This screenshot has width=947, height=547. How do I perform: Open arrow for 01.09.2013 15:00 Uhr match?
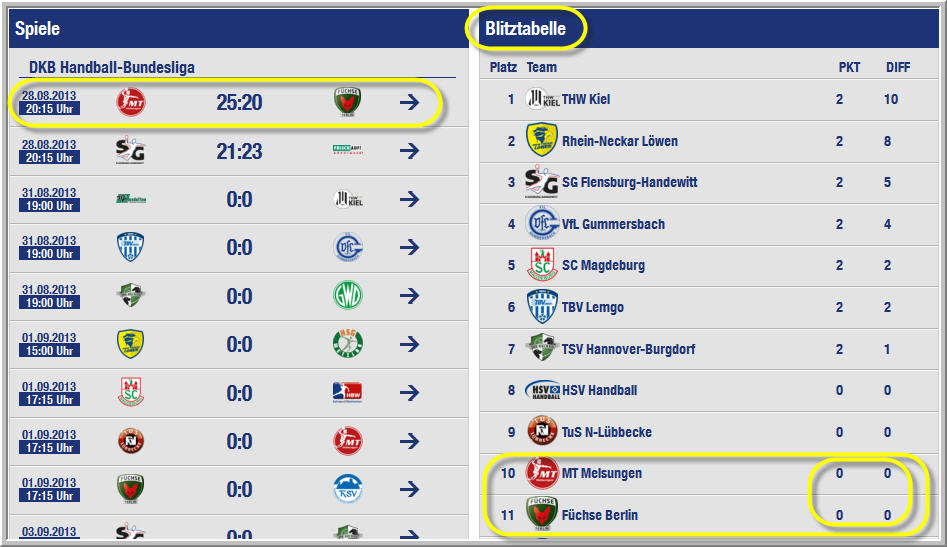(x=409, y=345)
